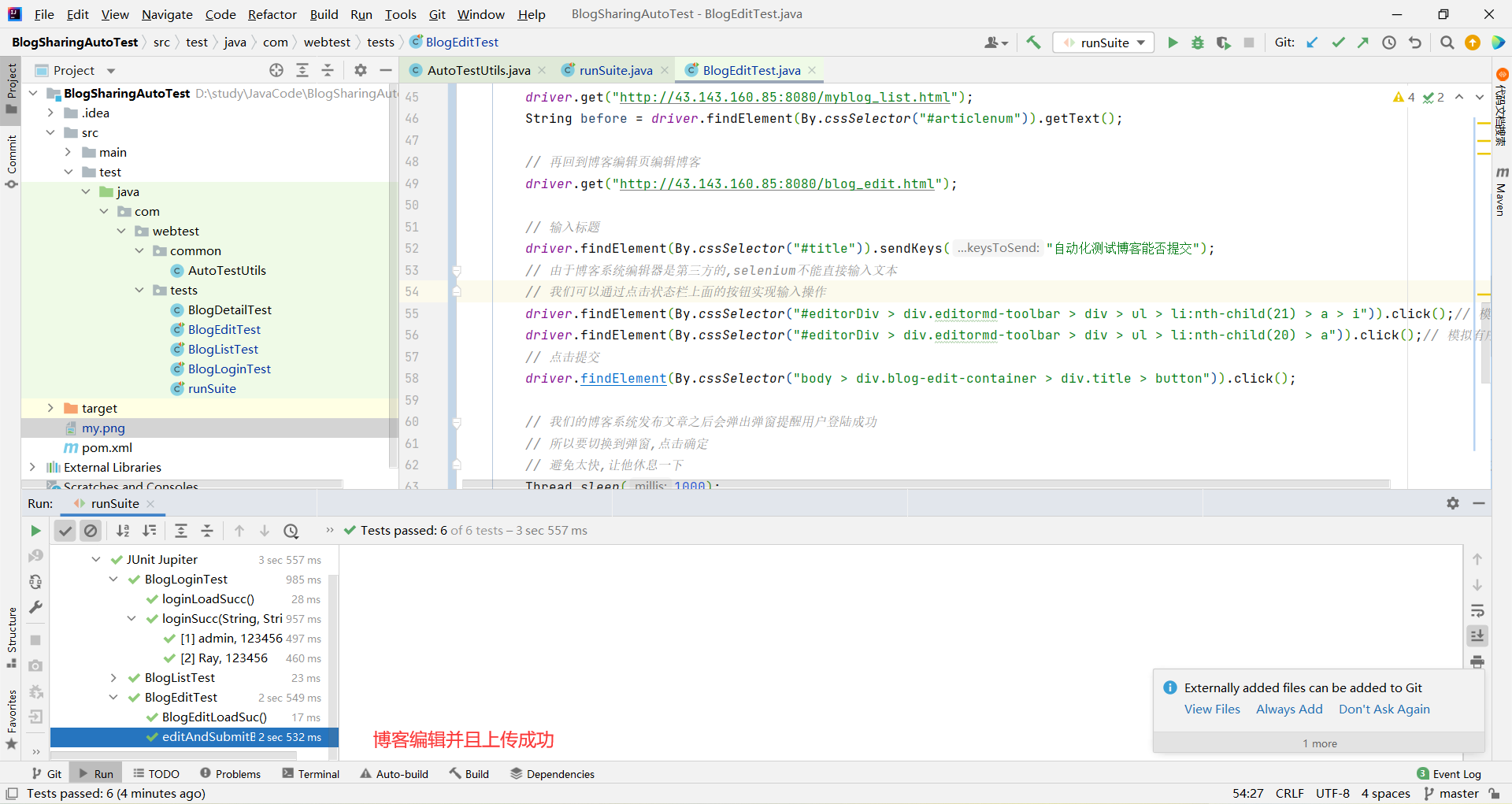Open test history clock icon
Screen dimensions: 1512x804
(x=291, y=531)
